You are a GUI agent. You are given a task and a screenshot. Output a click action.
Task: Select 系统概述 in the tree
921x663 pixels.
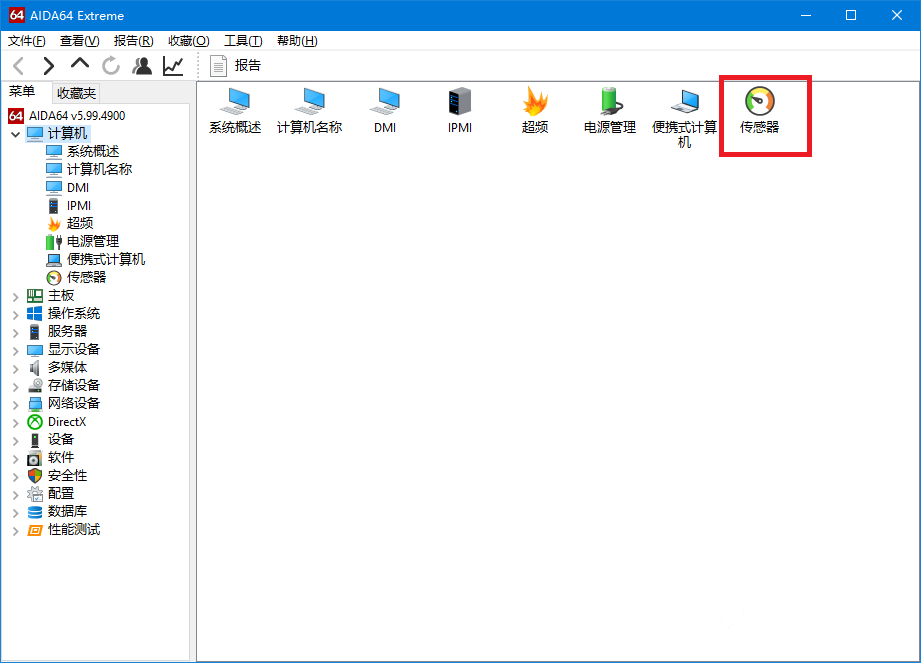[x=93, y=152]
